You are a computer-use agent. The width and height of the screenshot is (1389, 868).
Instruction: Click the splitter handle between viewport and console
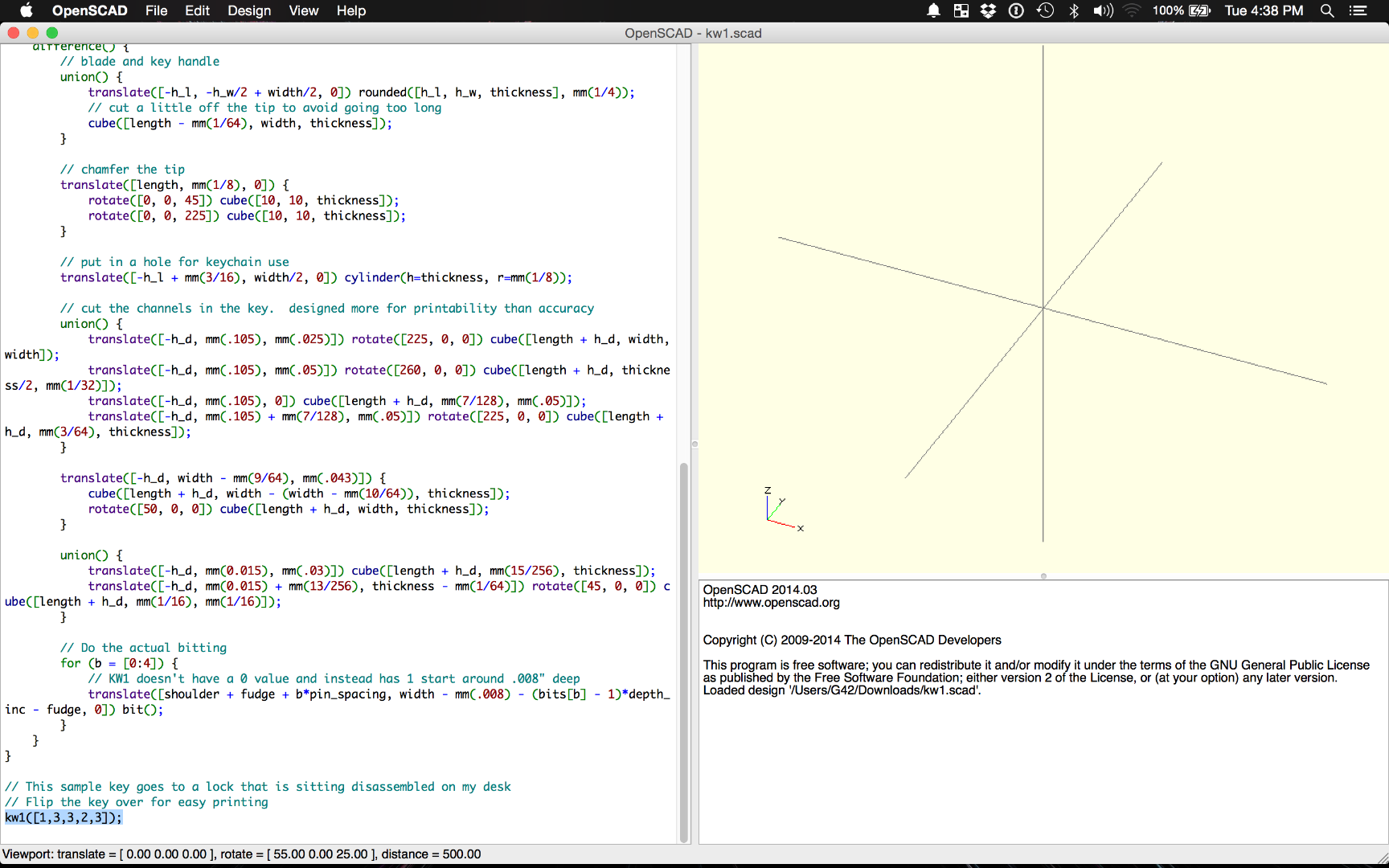point(1043,576)
